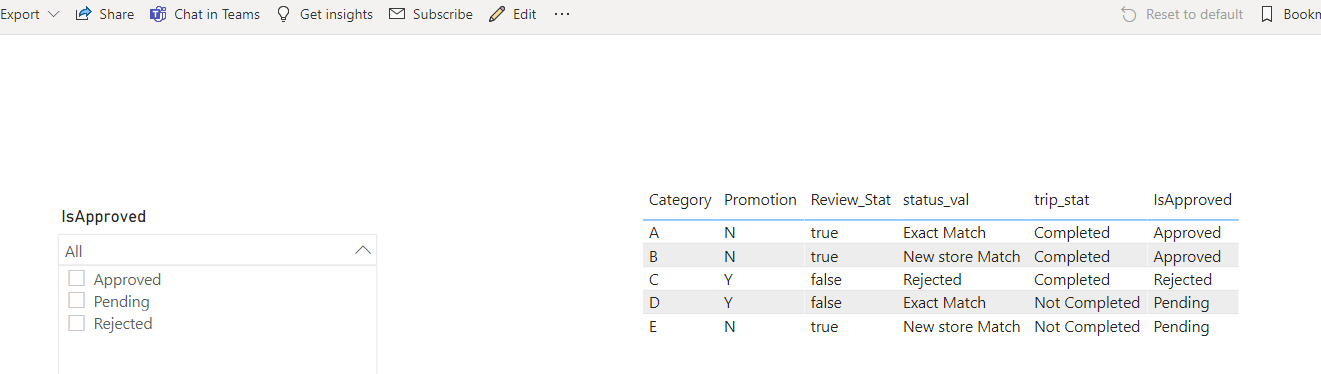Click the Share arrow icon
The height and width of the screenshot is (374, 1321).
[x=84, y=14]
